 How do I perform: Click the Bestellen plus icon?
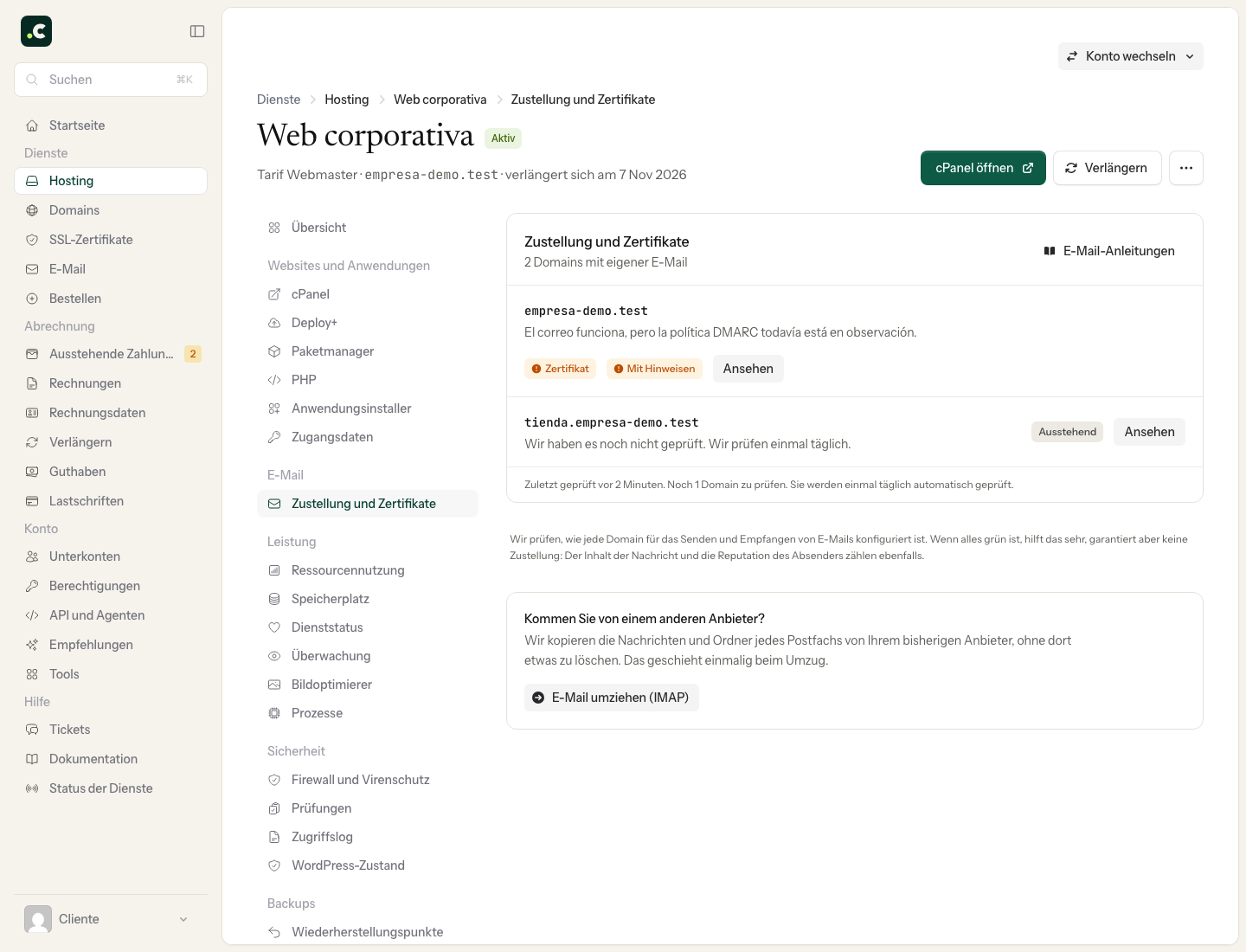pos(32,299)
